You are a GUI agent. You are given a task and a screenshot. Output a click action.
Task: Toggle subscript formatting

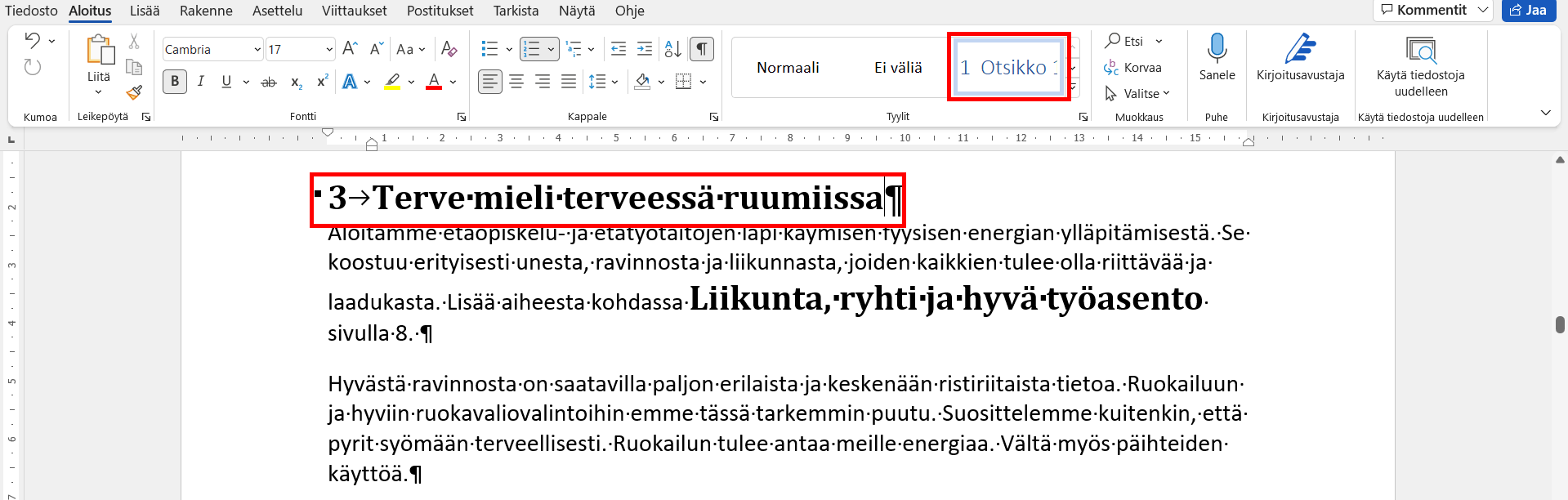(x=297, y=82)
